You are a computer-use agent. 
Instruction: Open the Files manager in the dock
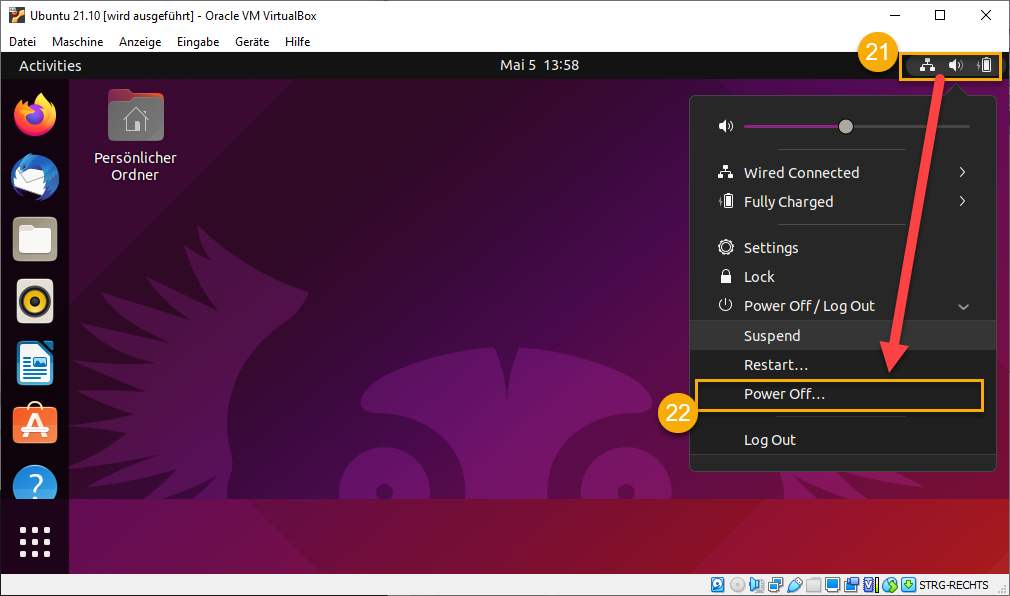[x=35, y=239]
